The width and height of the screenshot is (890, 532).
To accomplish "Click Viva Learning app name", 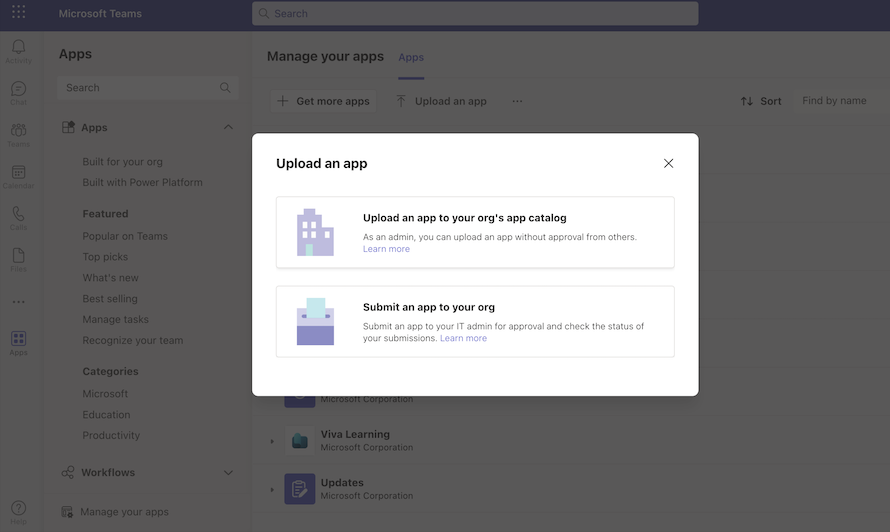I will point(355,434).
